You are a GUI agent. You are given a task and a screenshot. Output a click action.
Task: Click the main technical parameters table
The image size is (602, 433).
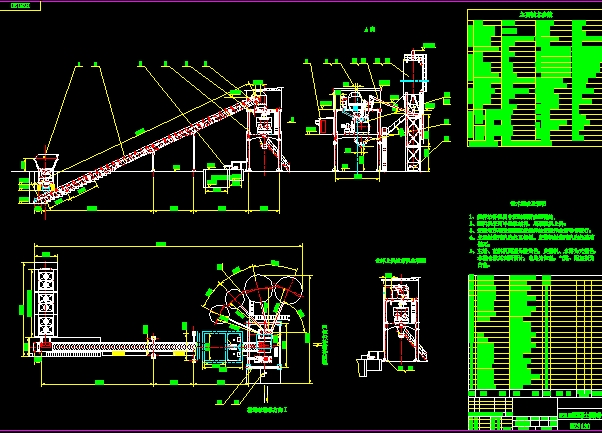click(534, 78)
